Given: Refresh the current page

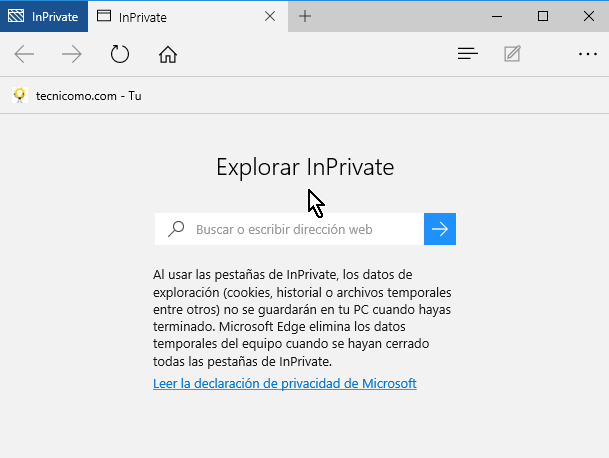Looking at the screenshot, I should 120,54.
